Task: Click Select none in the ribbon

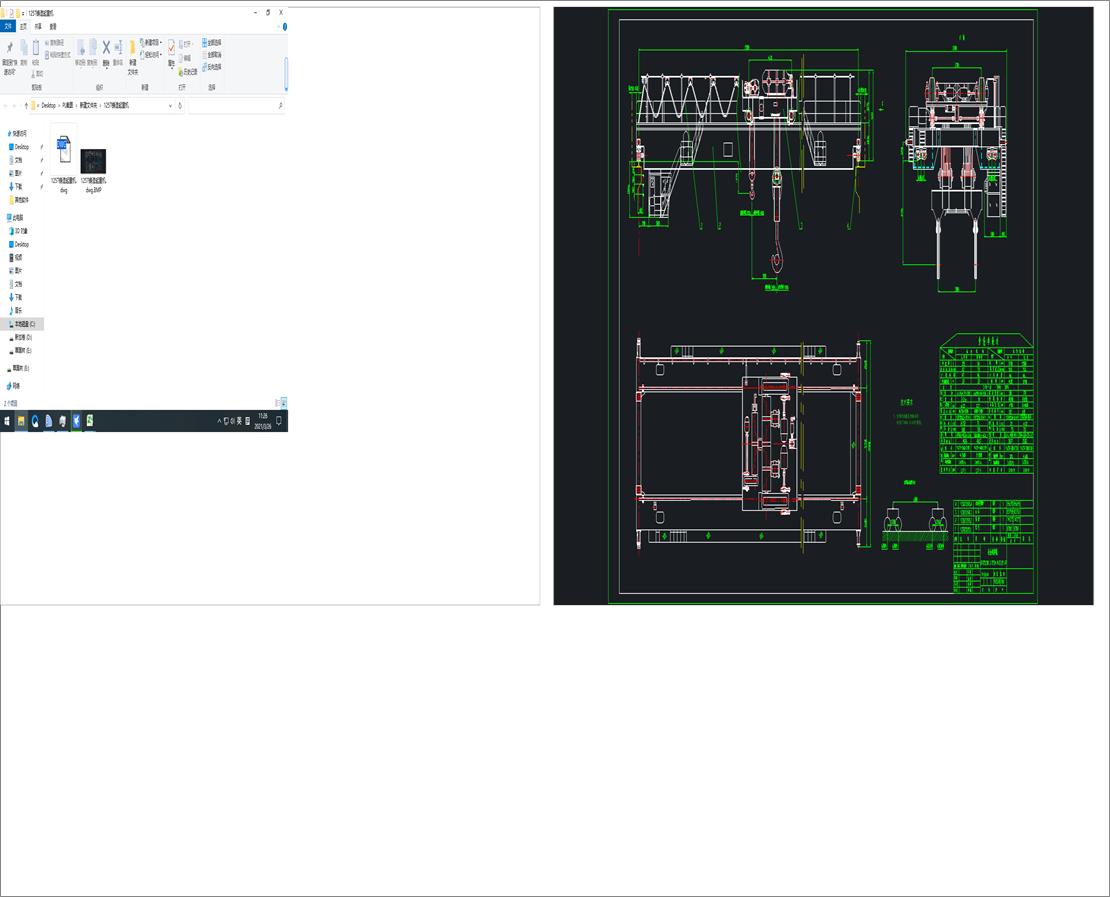Action: point(212,55)
